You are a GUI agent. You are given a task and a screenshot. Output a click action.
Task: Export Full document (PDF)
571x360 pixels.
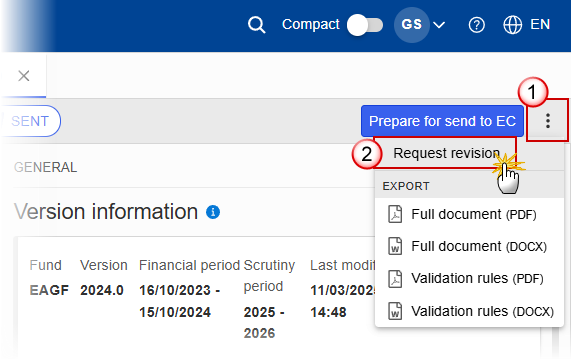(469, 214)
